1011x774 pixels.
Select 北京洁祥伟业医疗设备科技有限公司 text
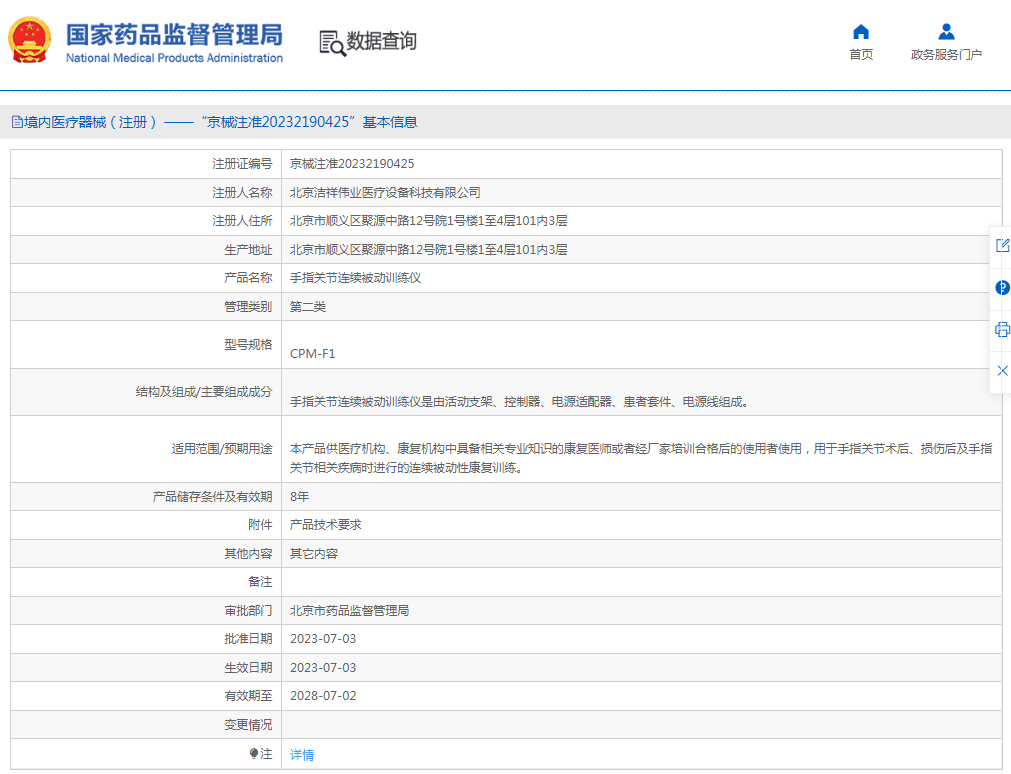pos(385,193)
